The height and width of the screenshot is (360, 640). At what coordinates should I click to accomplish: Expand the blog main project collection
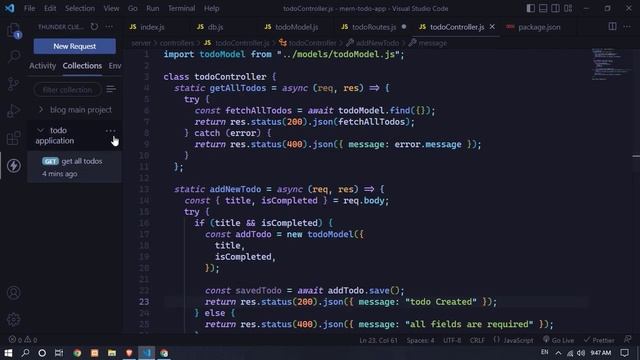tap(75, 109)
